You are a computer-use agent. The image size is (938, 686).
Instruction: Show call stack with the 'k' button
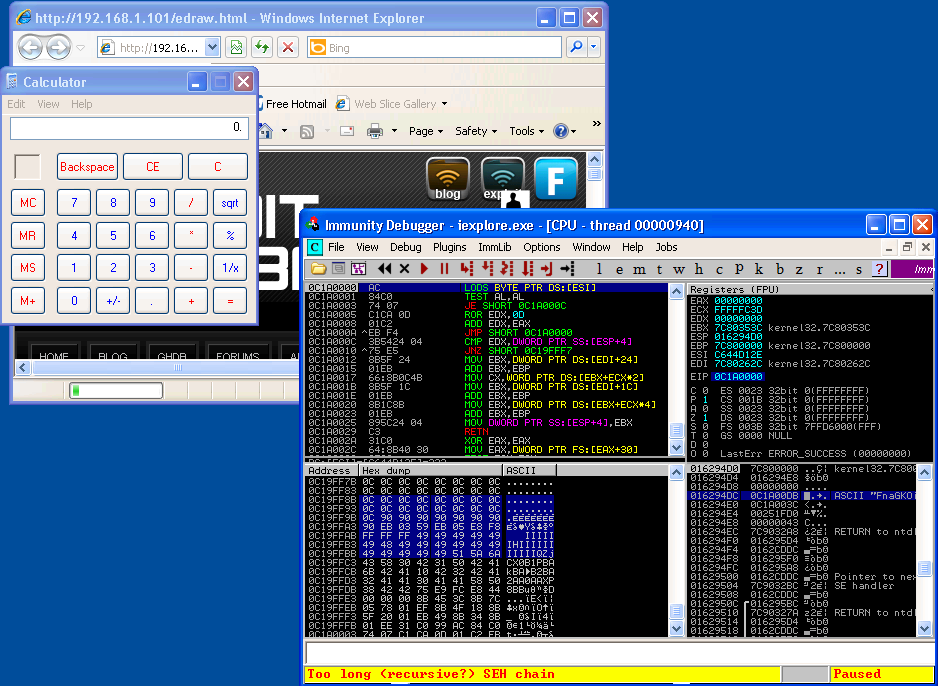(759, 269)
